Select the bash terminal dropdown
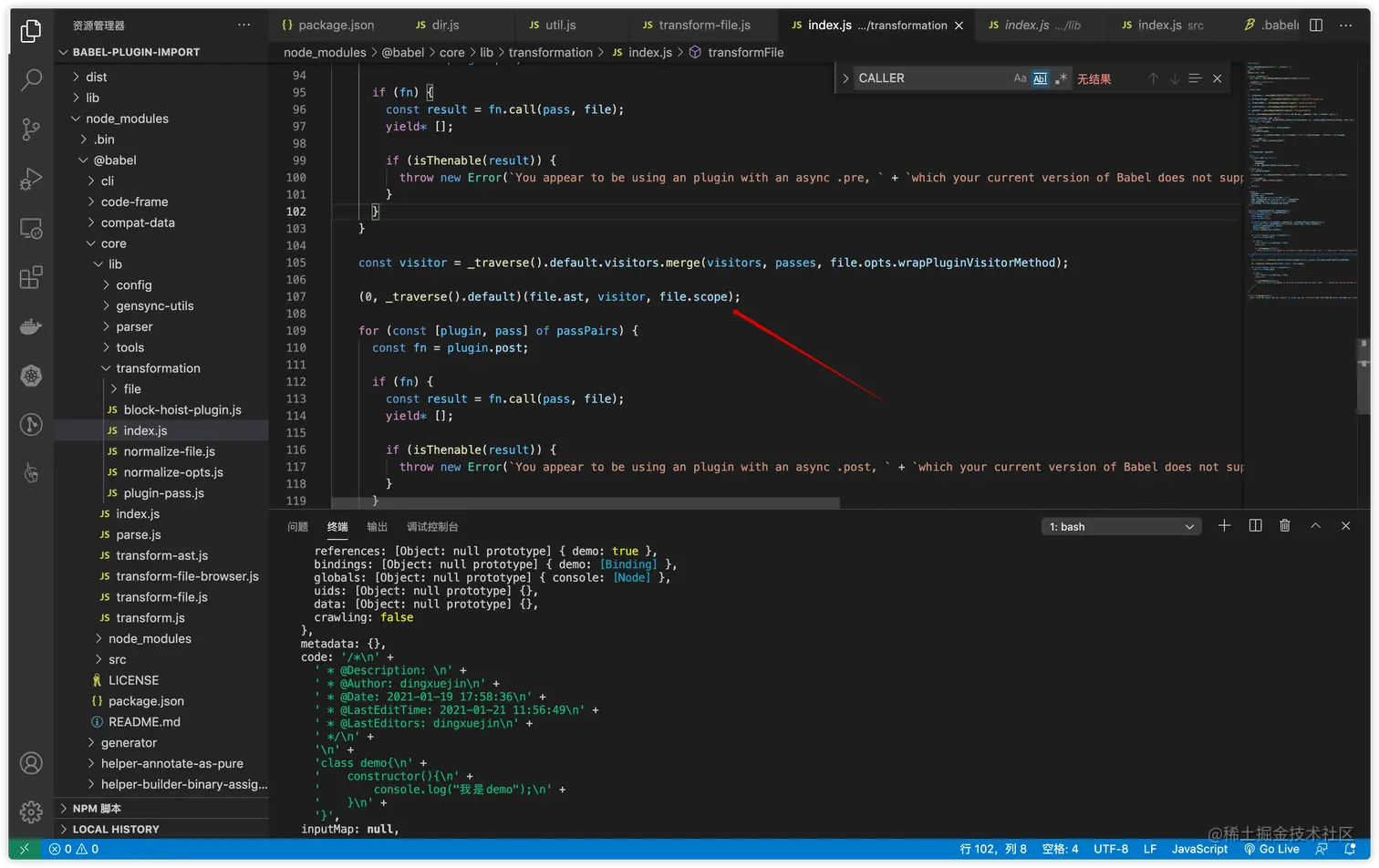 (x=1122, y=527)
